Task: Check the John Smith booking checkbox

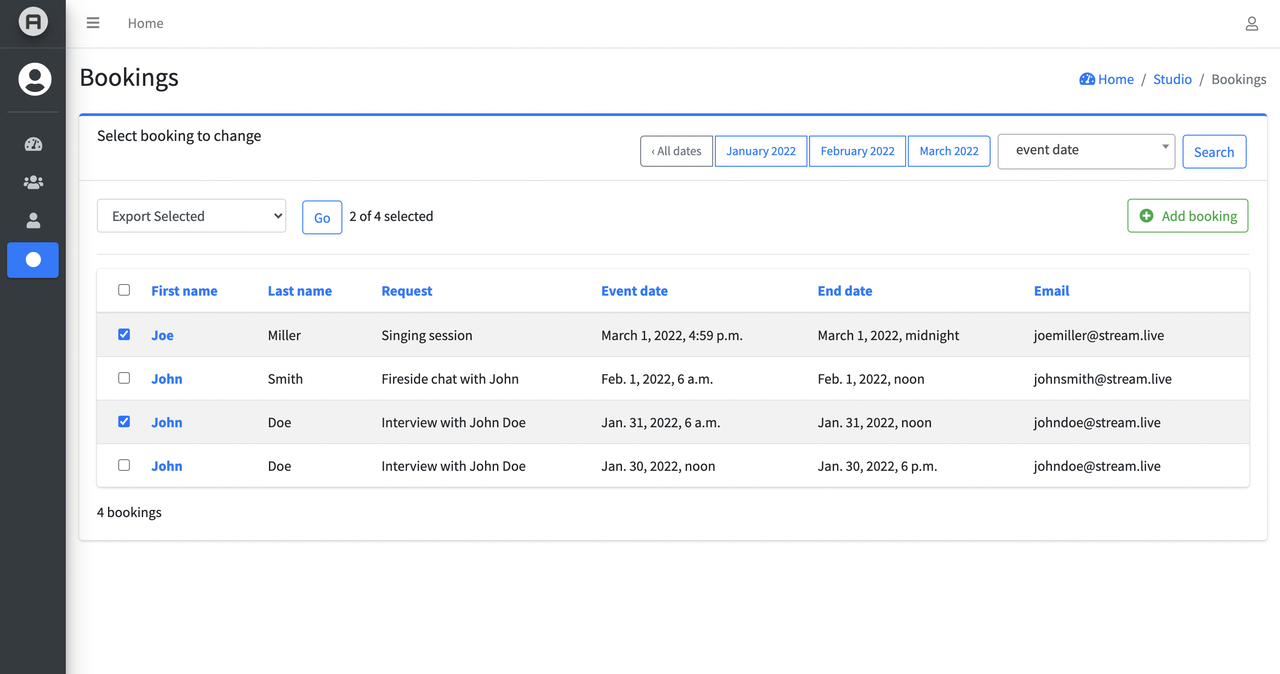Action: tap(124, 379)
